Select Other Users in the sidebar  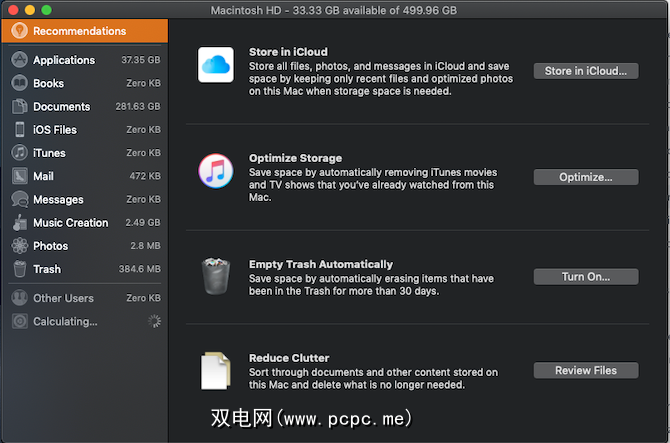[62, 298]
